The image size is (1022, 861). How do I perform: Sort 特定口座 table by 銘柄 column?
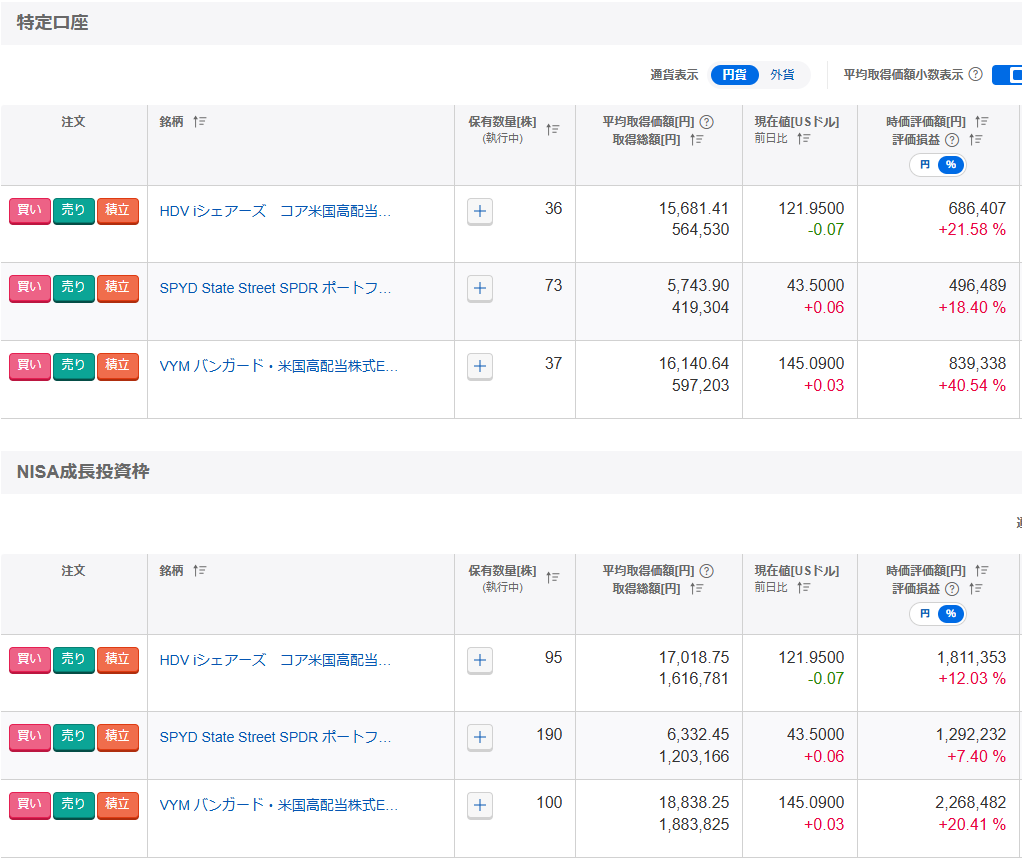click(x=199, y=122)
